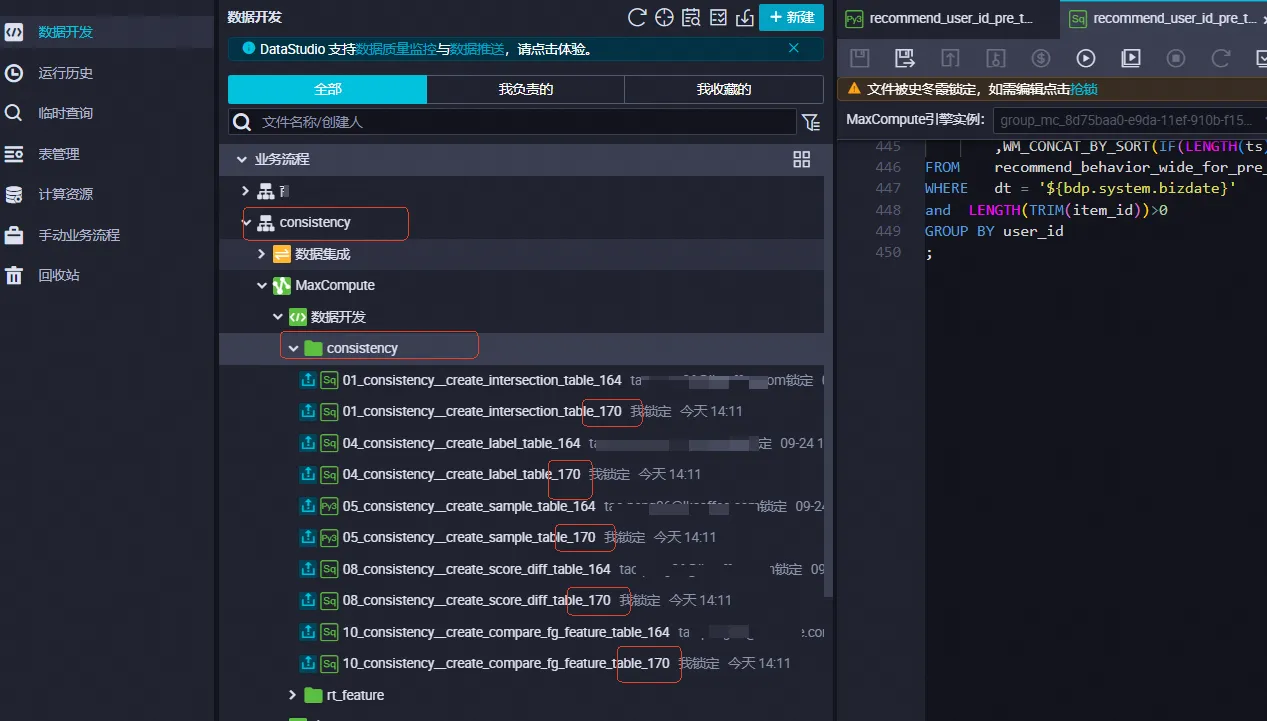Click the advanced run icon in toolbar

pyautogui.click(x=1131, y=58)
